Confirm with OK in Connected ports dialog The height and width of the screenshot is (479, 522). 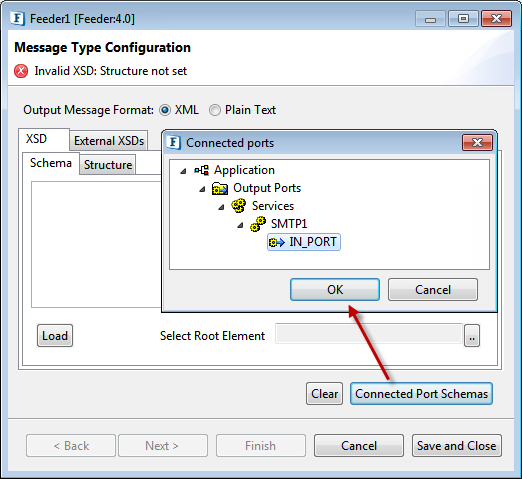click(x=335, y=290)
